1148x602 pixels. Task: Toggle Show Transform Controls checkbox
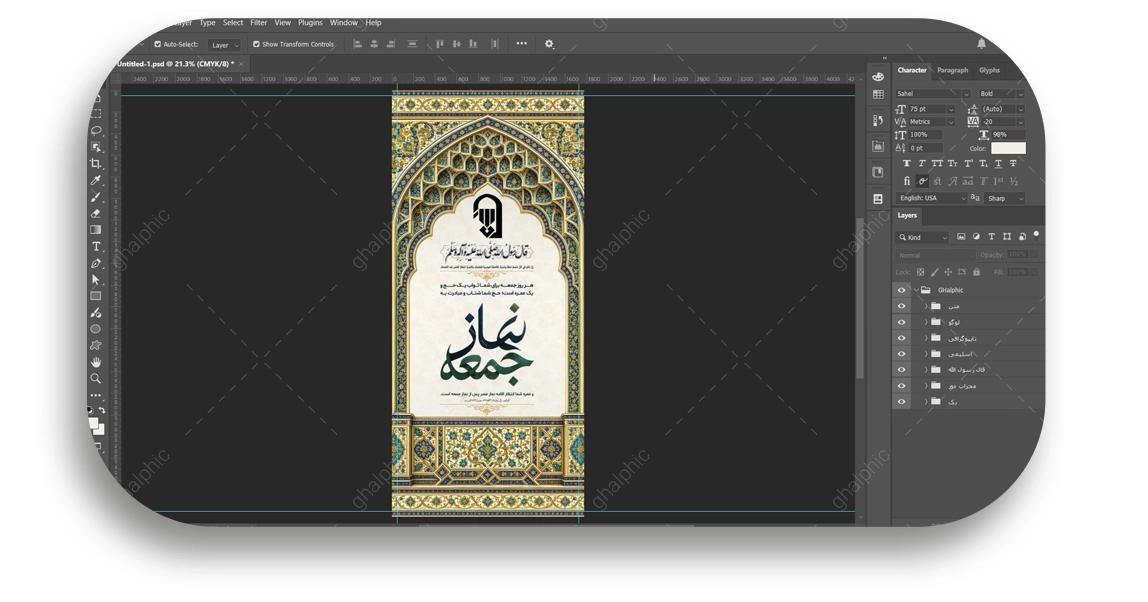coord(256,44)
